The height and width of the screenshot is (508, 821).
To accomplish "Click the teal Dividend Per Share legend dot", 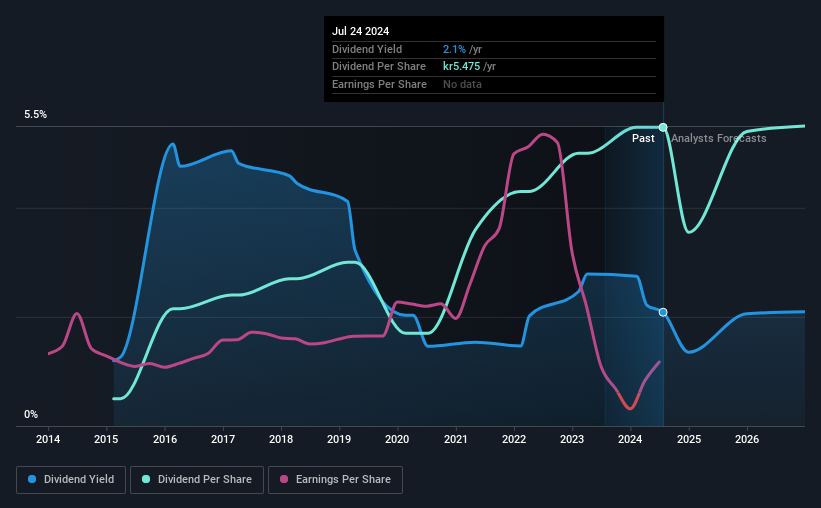I will [x=146, y=479].
